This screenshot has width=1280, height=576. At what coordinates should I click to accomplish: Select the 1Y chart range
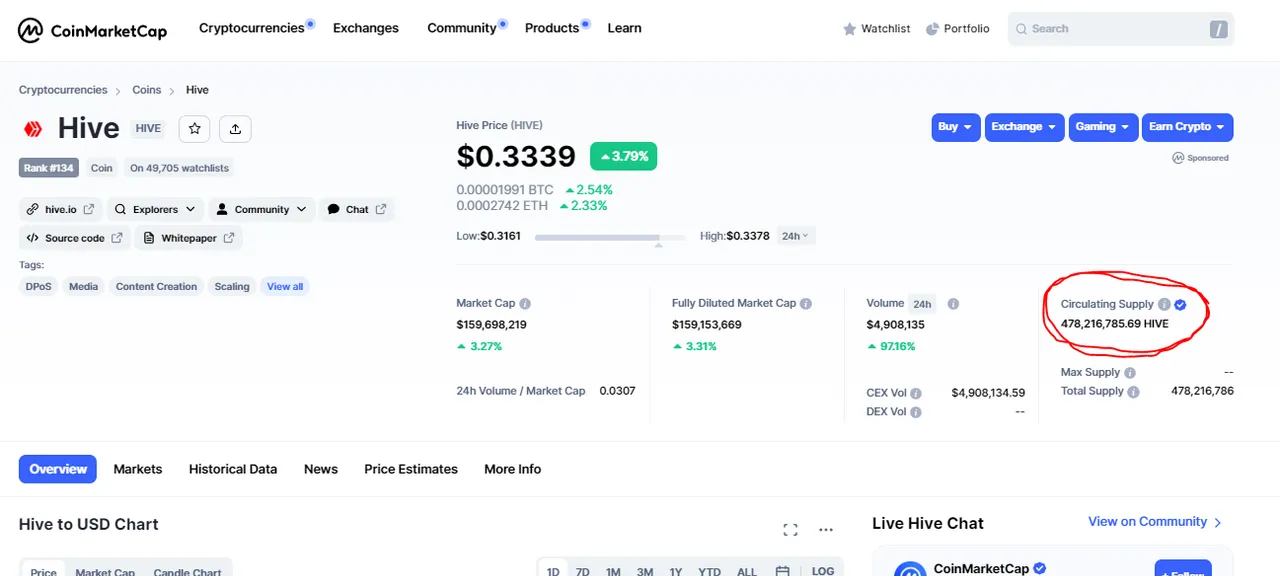pos(676,570)
